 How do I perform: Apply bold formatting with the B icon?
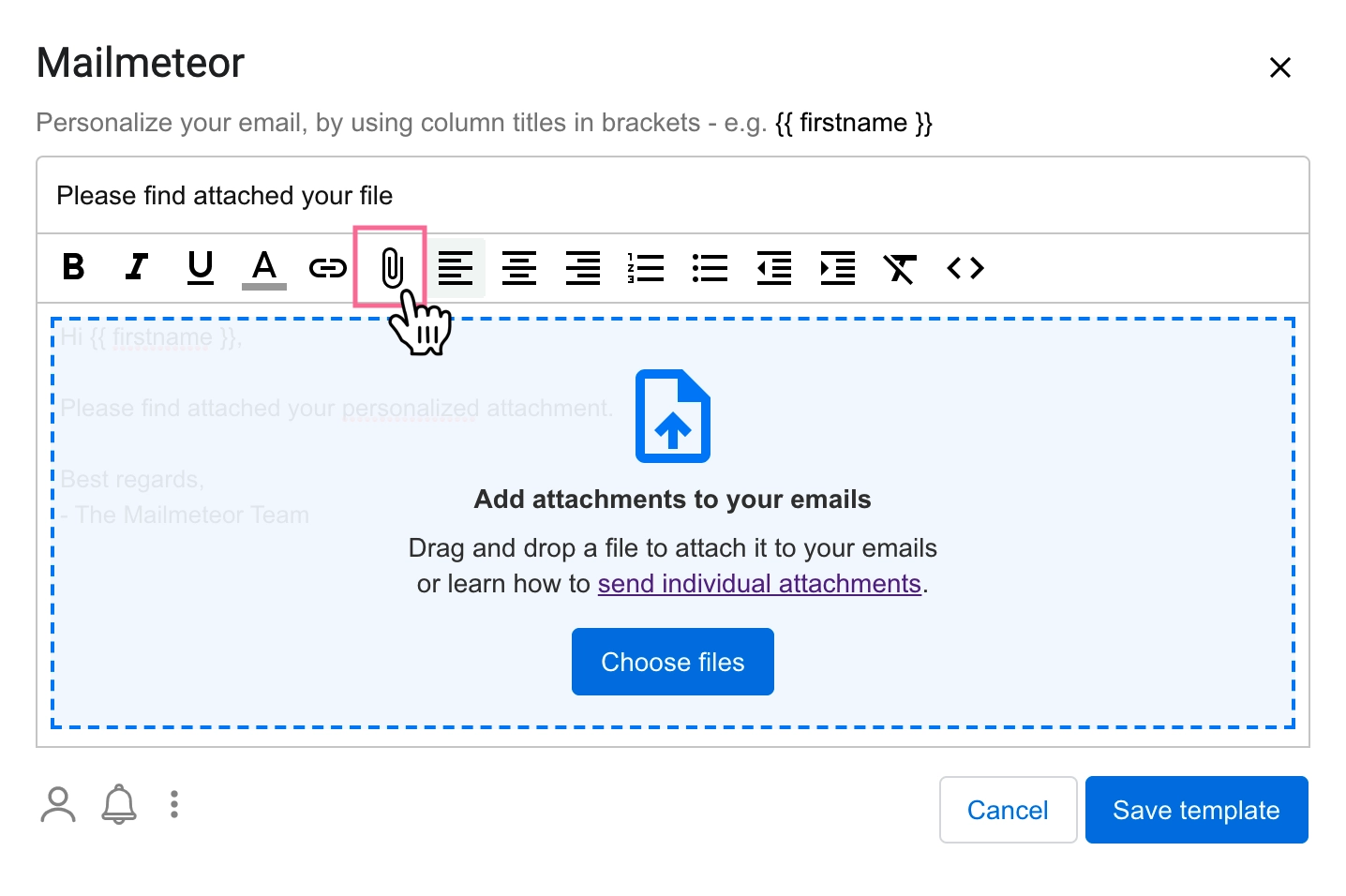73,268
